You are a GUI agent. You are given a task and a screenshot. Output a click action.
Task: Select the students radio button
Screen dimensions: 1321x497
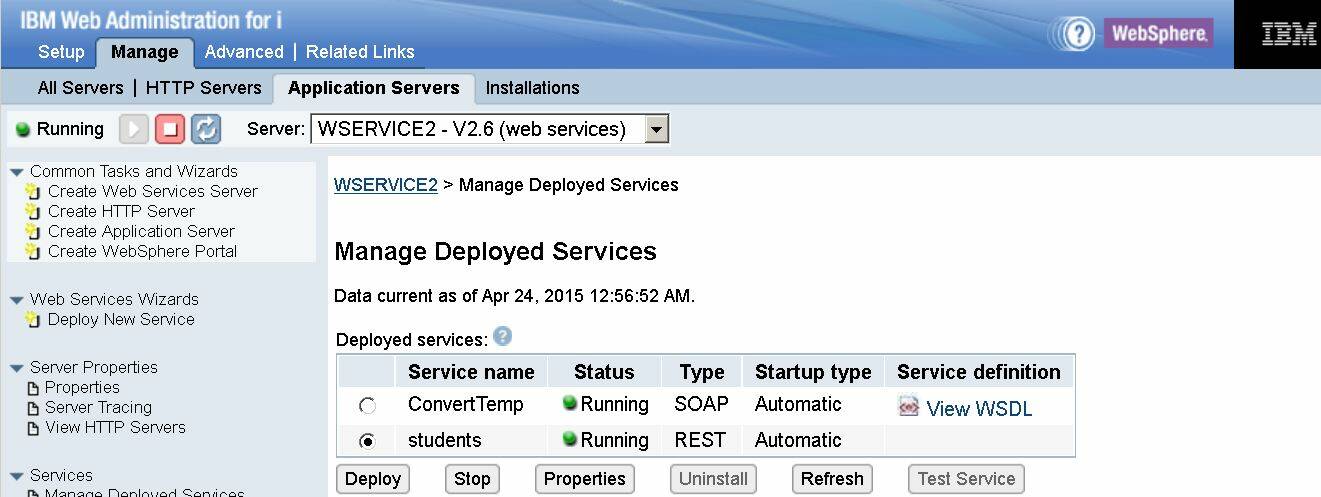point(367,440)
